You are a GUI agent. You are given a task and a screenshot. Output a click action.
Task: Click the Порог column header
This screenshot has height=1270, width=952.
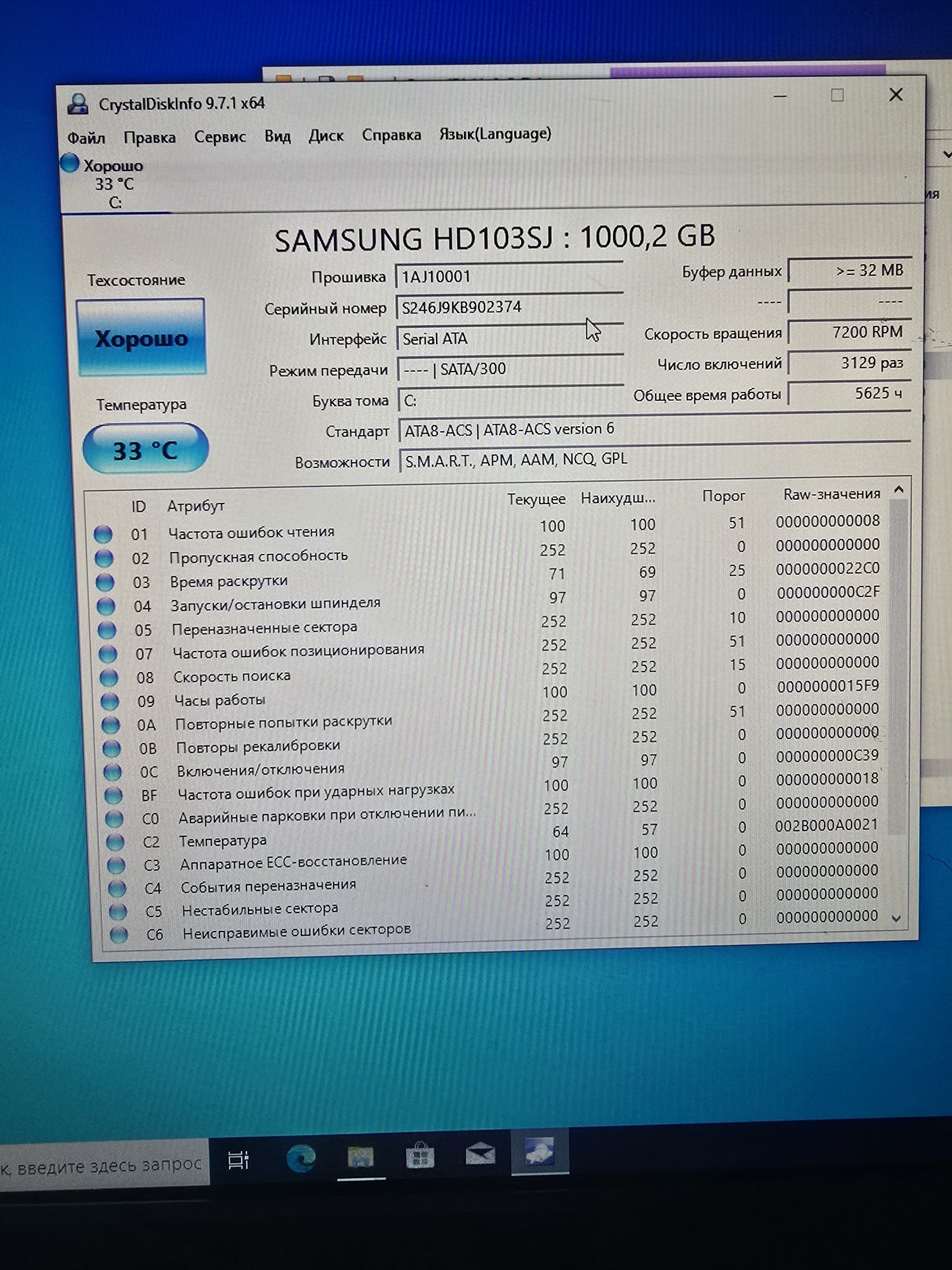pos(724,496)
